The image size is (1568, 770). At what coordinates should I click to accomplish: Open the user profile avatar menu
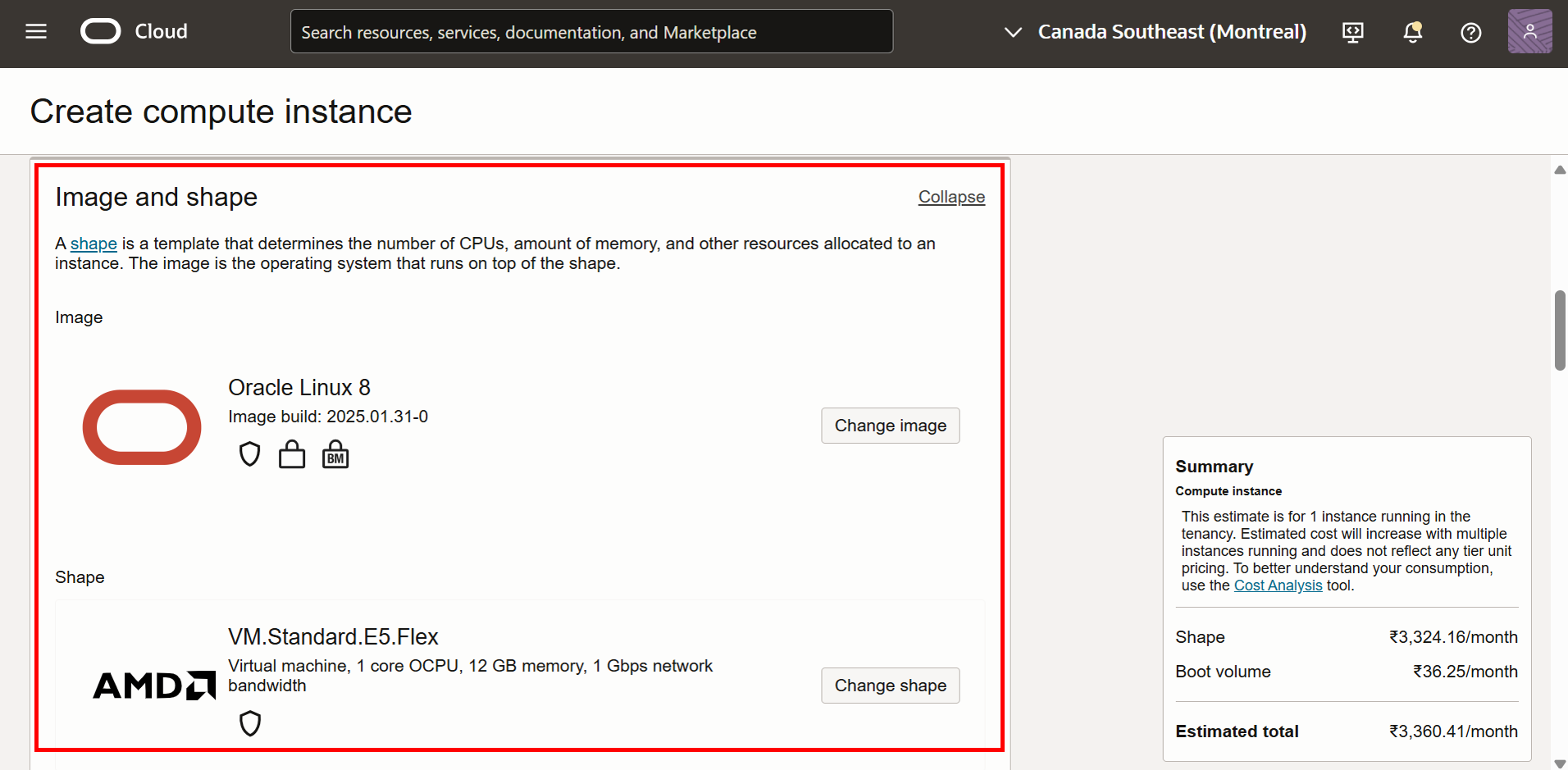coord(1530,31)
